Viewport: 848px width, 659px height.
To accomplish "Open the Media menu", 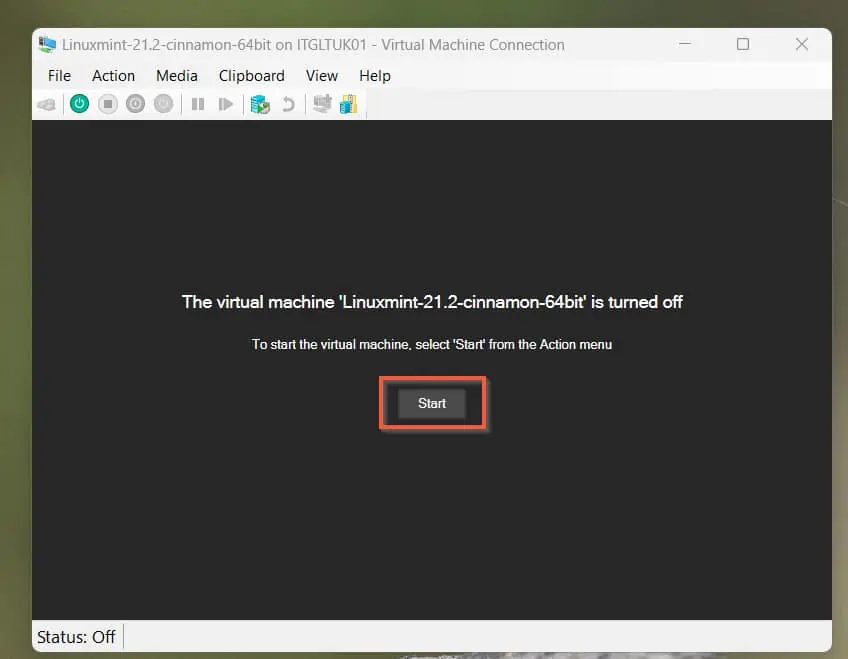I will [177, 76].
